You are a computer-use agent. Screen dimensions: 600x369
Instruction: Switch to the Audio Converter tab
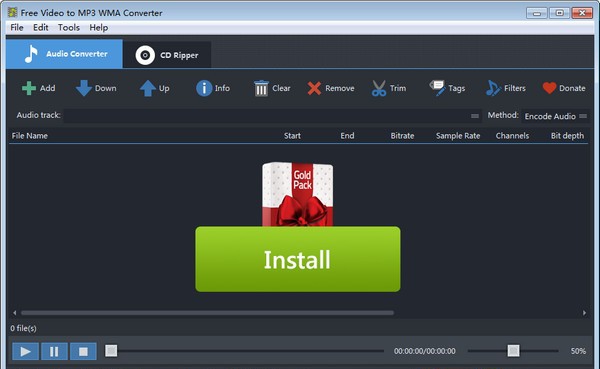click(64, 54)
